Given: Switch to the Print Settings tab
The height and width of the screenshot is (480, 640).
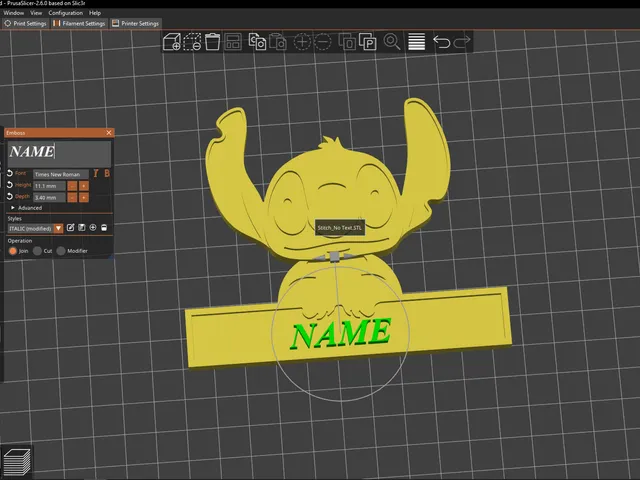Looking at the screenshot, I should coord(25,24).
